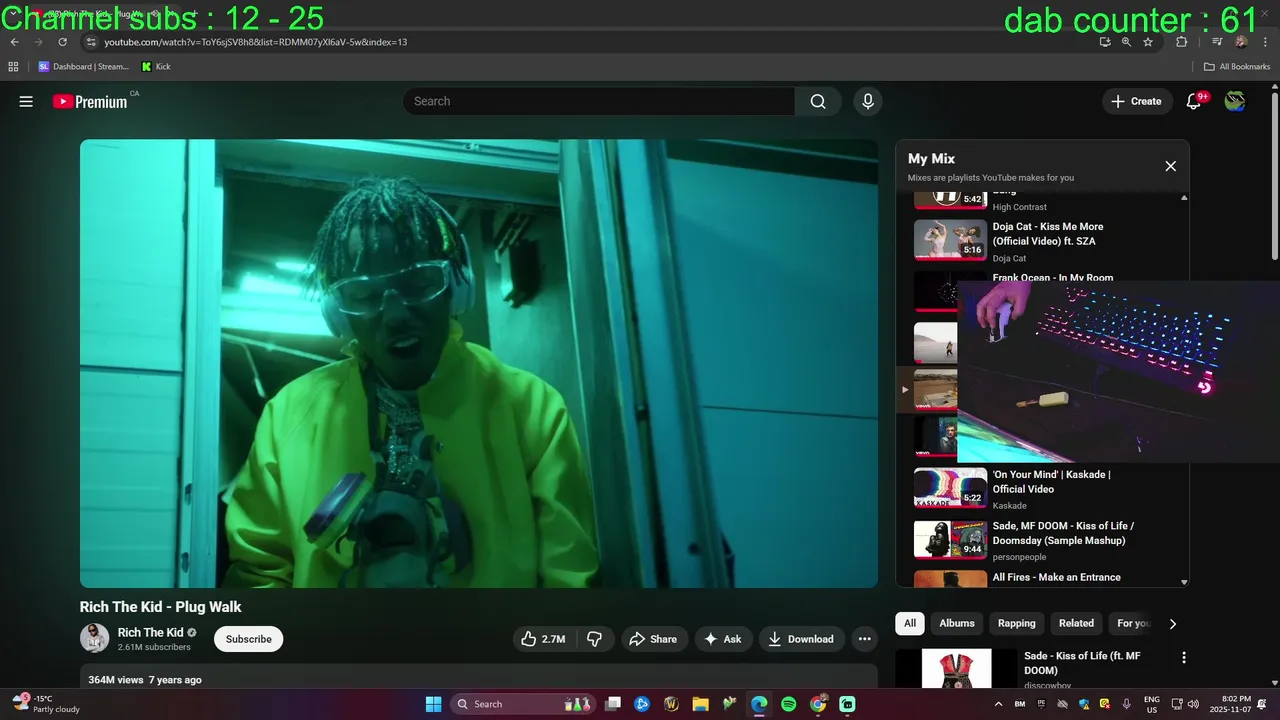
Task: Select the Albums filter chip
Action: 957,623
